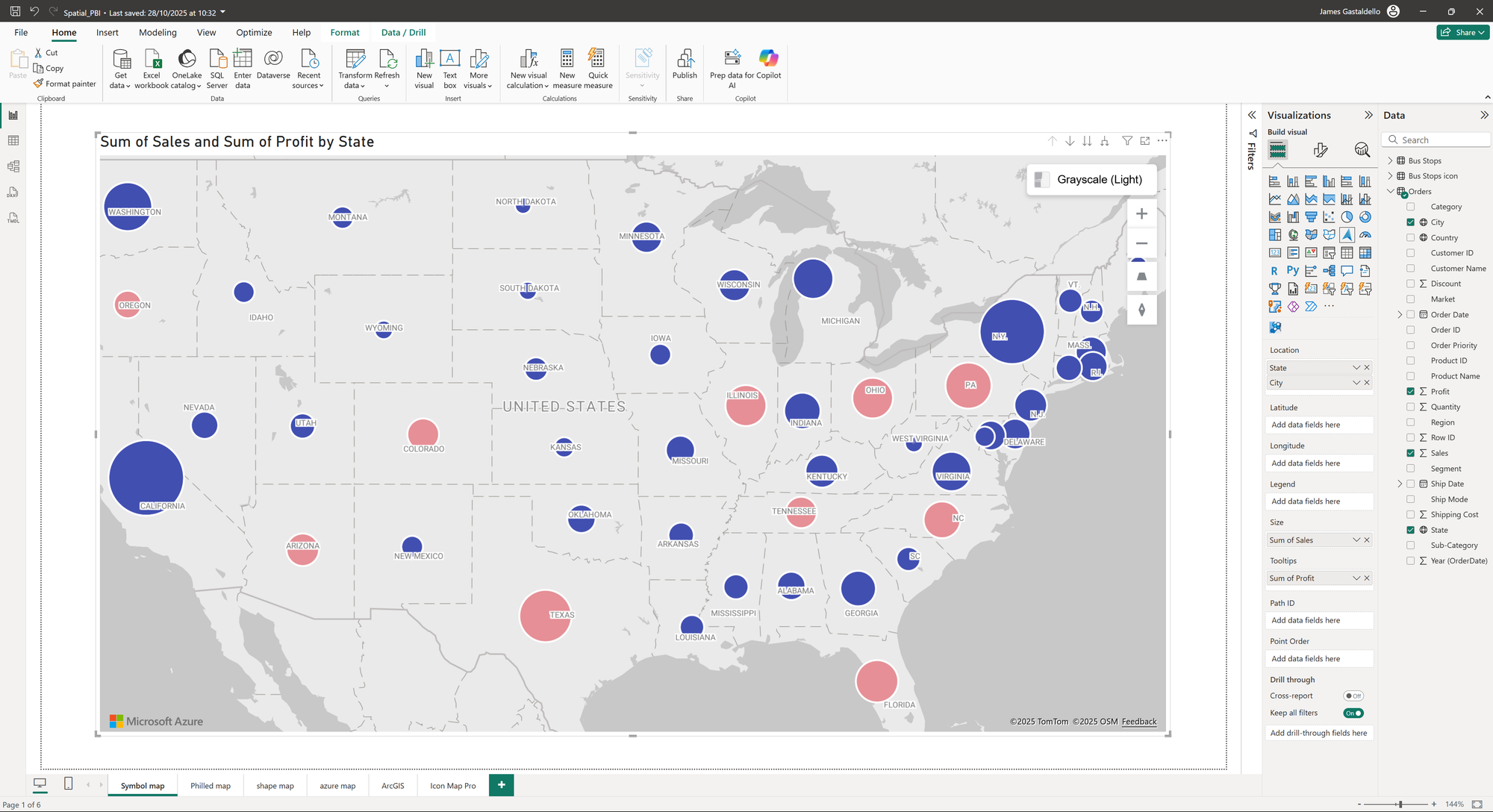Switch to Table view in left sidebar
This screenshot has width=1493, height=812.
click(x=13, y=141)
